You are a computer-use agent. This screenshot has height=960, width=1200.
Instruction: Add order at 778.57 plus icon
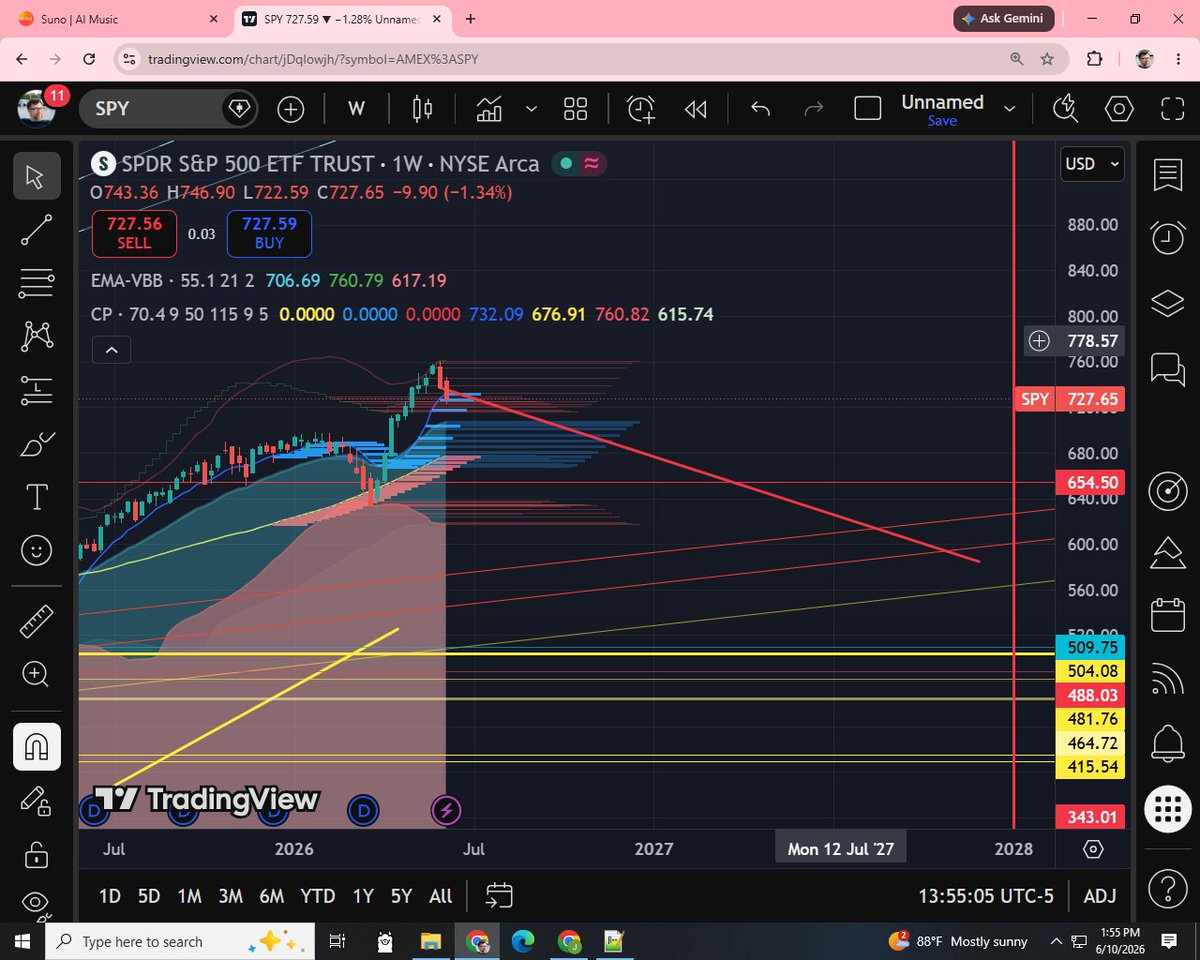pyautogui.click(x=1039, y=341)
